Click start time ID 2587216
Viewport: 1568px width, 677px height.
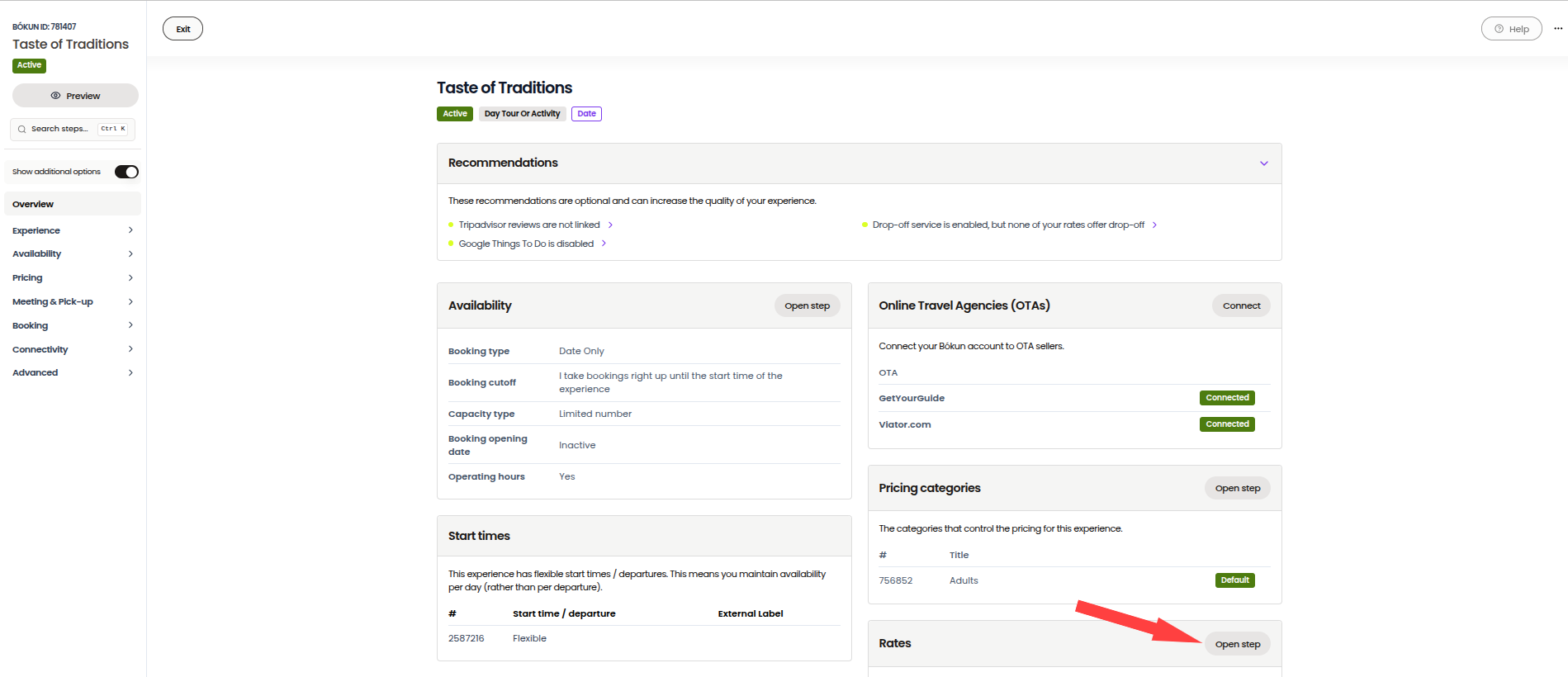(466, 638)
